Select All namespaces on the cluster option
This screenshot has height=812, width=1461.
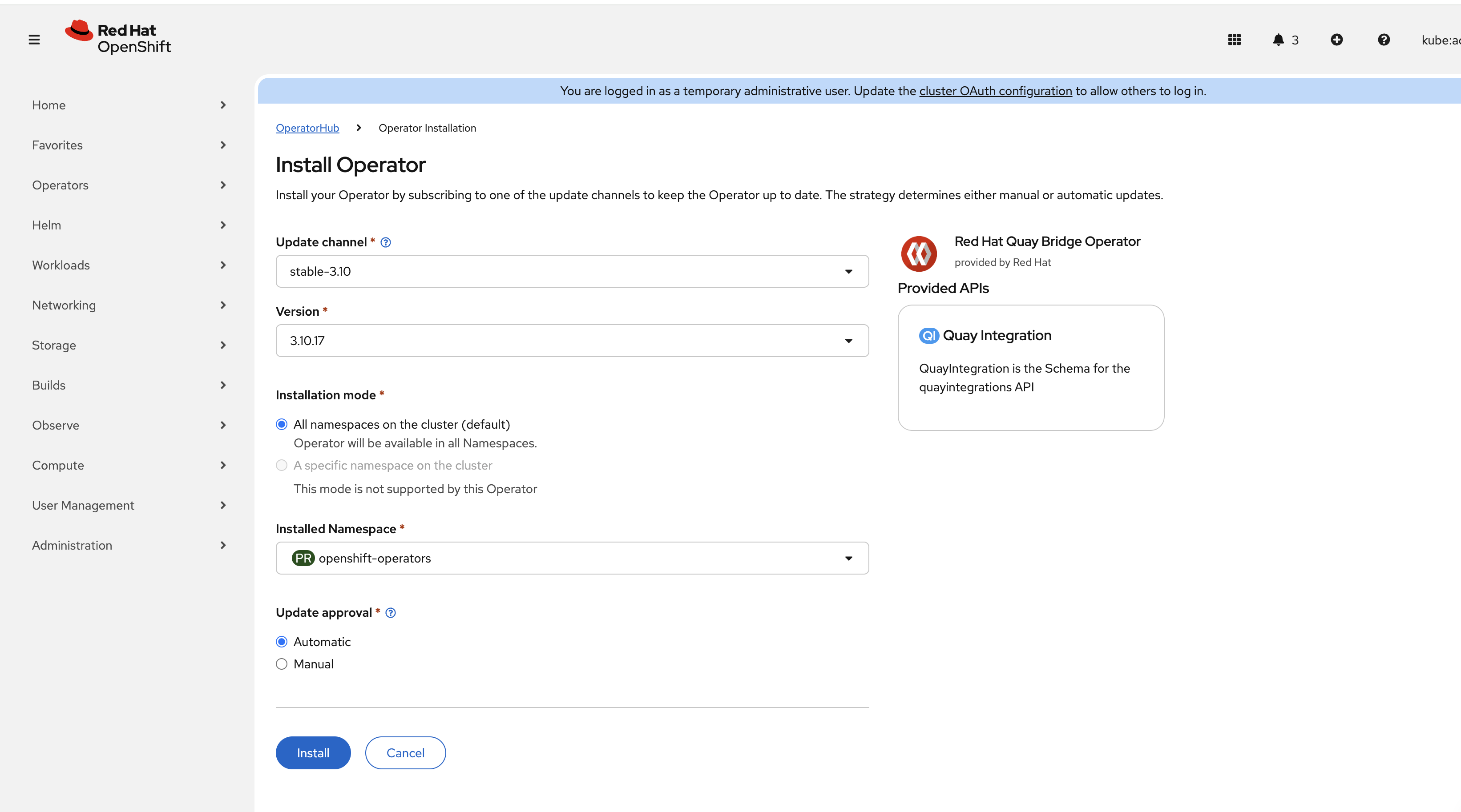tap(282, 425)
